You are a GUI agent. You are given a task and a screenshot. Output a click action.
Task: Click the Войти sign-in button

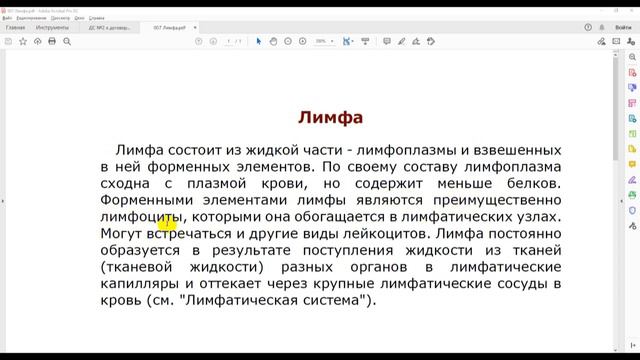pos(623,27)
